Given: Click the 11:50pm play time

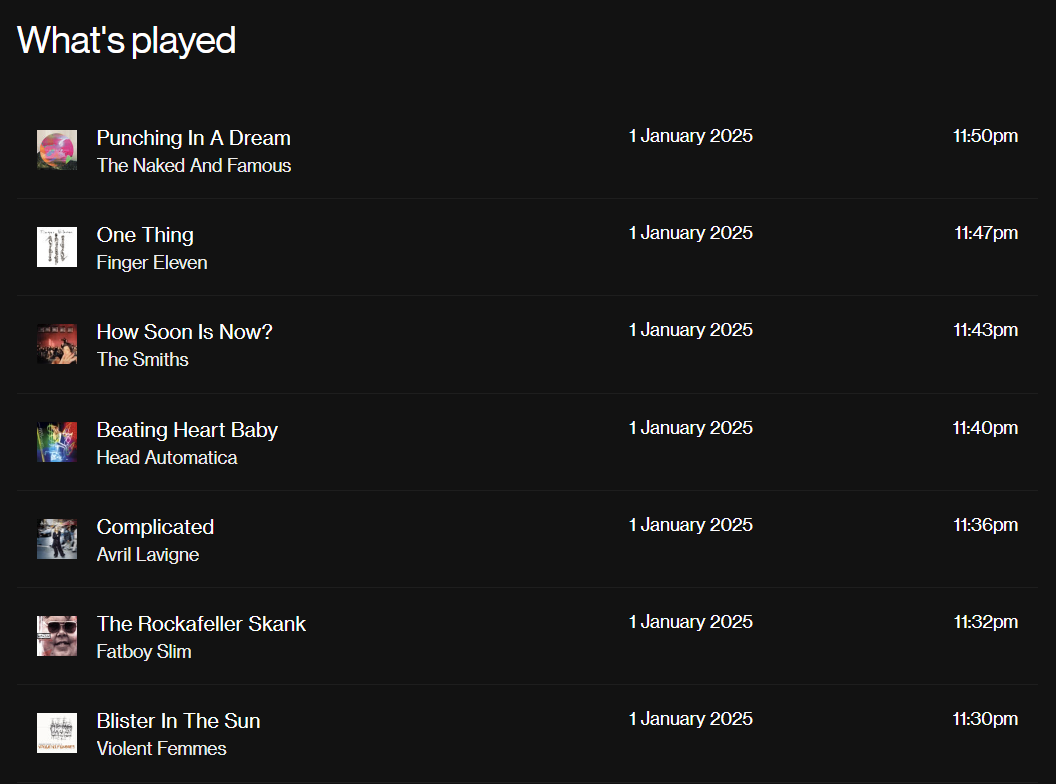Looking at the screenshot, I should tap(985, 136).
